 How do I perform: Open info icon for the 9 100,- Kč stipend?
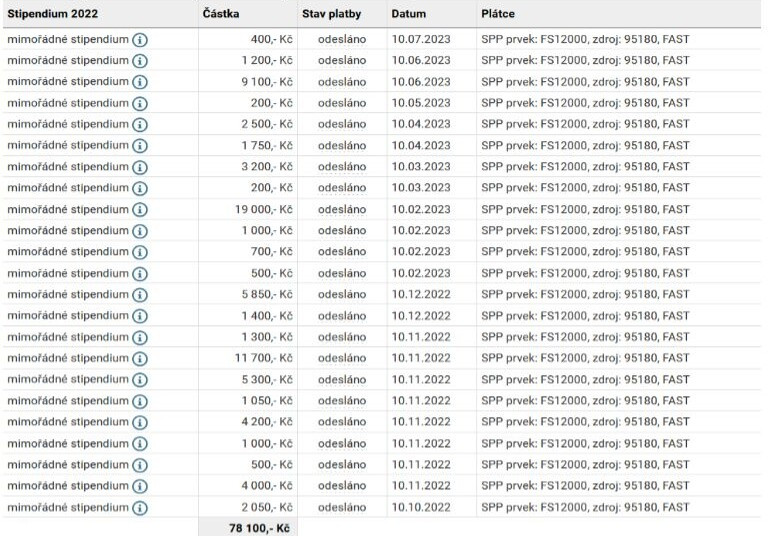pyautogui.click(x=140, y=82)
